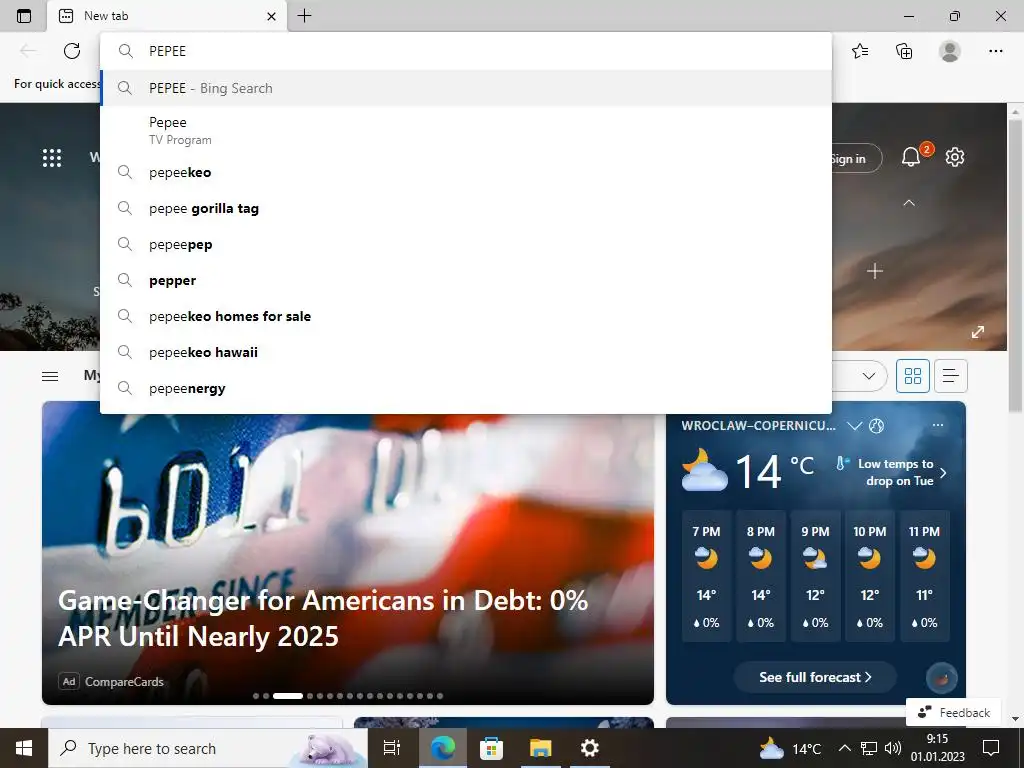Open the Windows Start menu
Screen dimensions: 1024x768
24,748
